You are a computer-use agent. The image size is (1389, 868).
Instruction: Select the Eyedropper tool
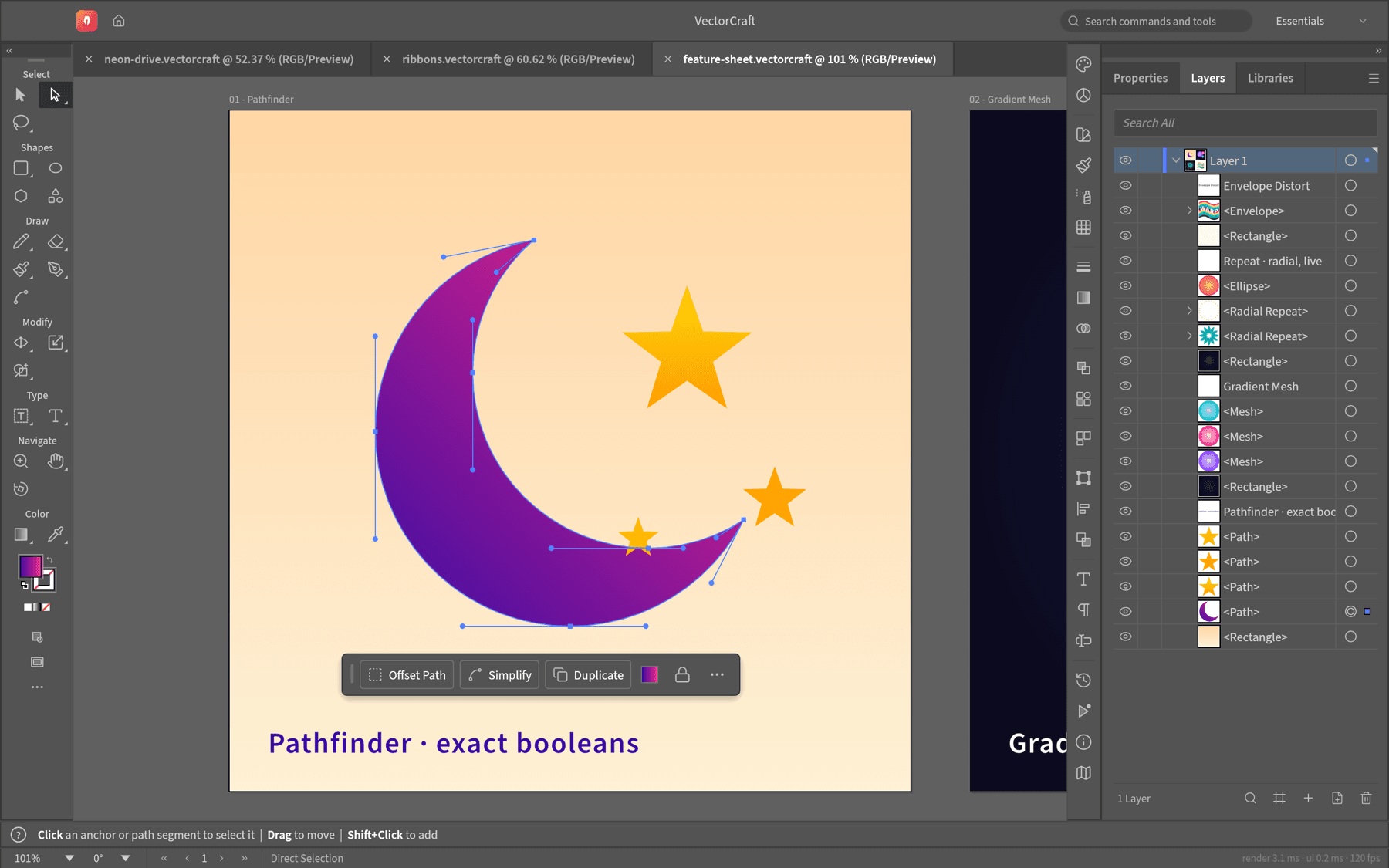point(56,534)
